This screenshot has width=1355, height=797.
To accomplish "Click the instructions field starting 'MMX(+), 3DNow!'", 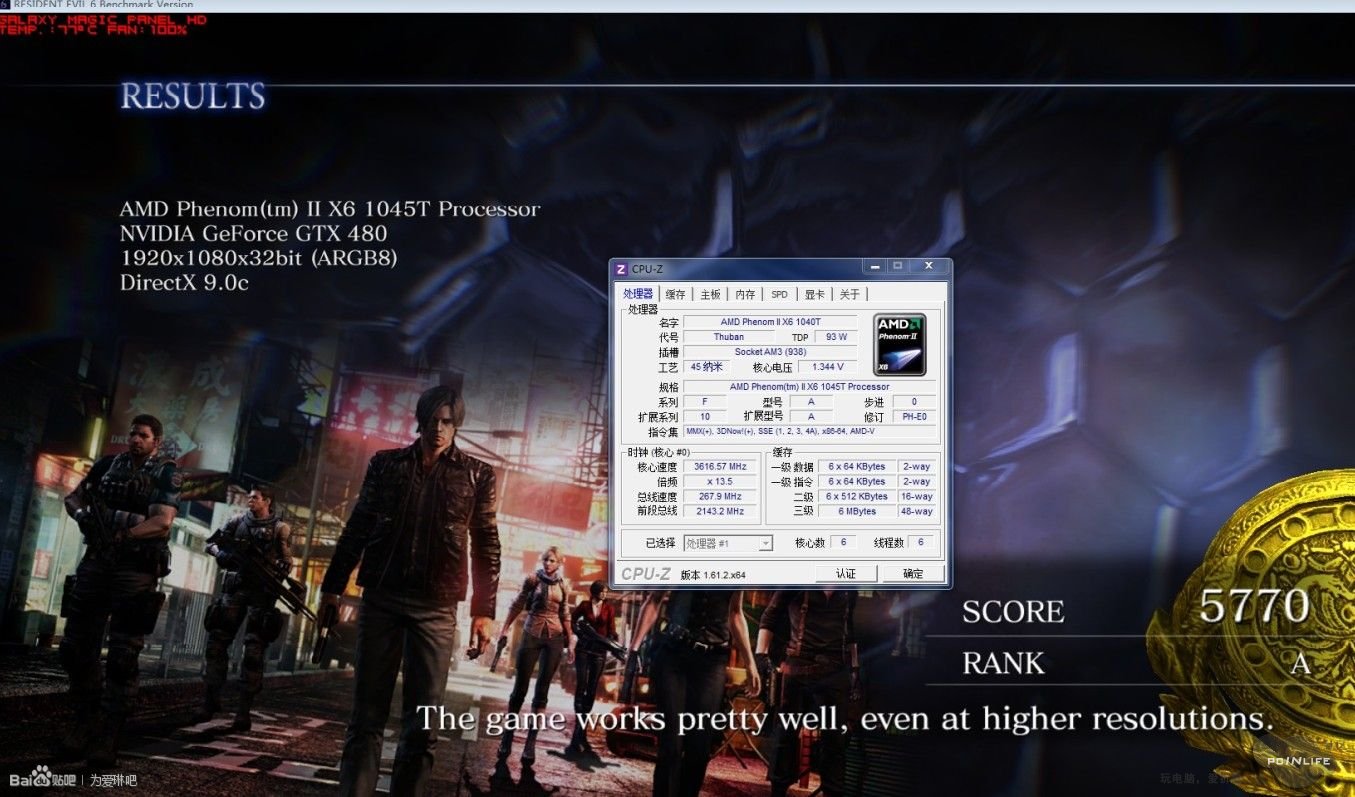I will (809, 432).
